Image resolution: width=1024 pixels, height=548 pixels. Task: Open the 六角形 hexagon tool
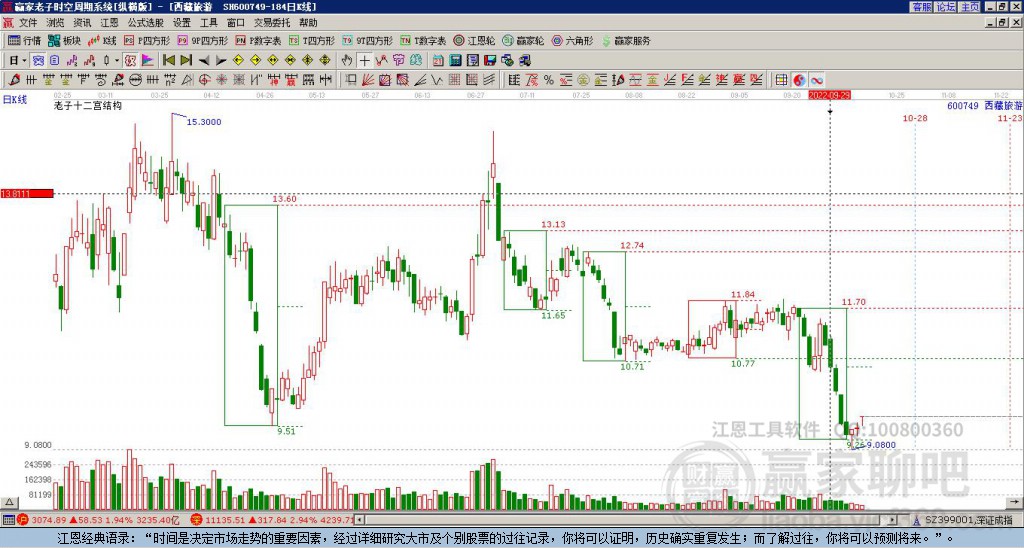[x=572, y=40]
